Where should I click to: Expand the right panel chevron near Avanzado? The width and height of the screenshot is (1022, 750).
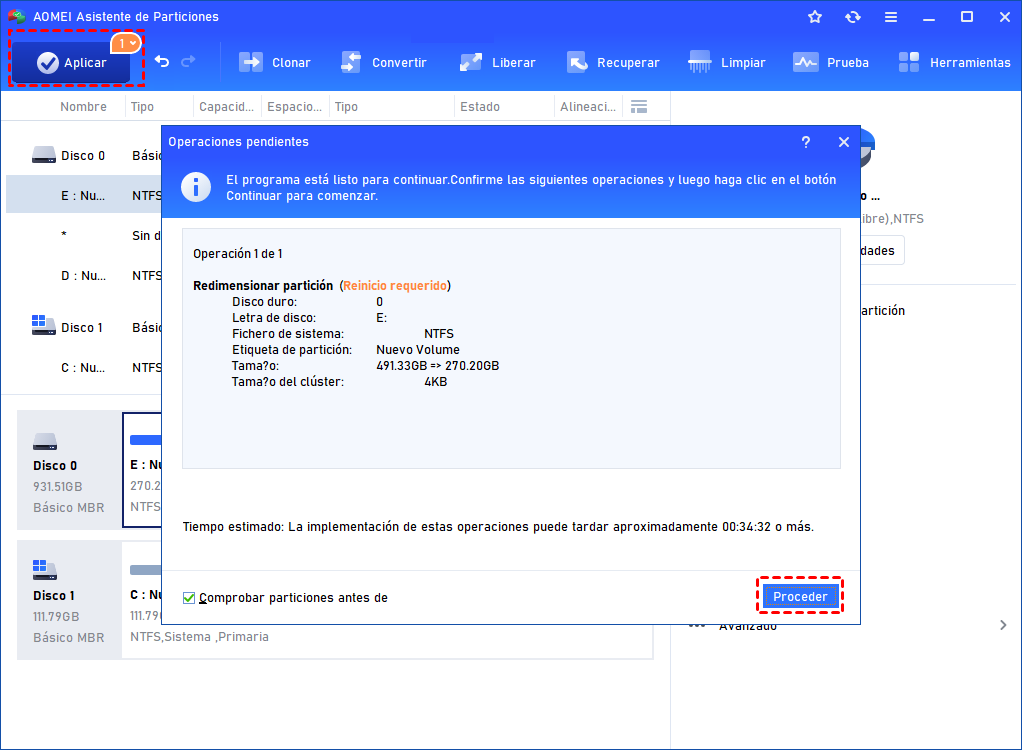(x=1003, y=624)
